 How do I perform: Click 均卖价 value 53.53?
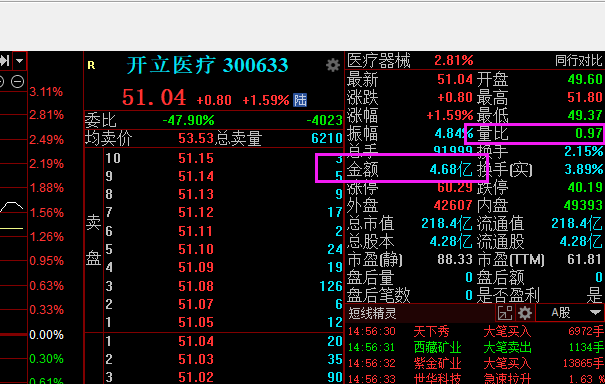(x=196, y=138)
